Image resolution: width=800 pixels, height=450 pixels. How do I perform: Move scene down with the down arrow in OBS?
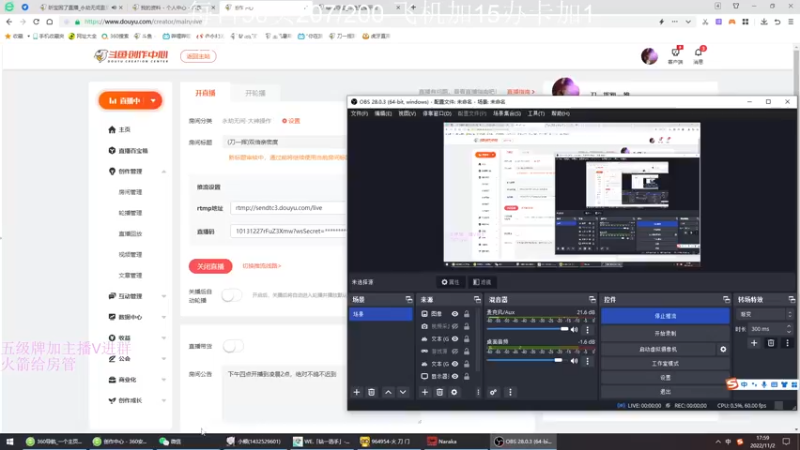click(403, 392)
